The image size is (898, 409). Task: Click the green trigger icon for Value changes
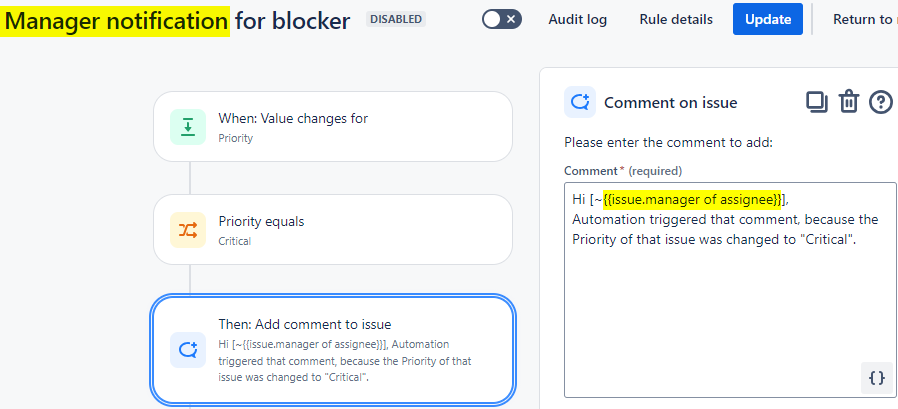(x=188, y=127)
